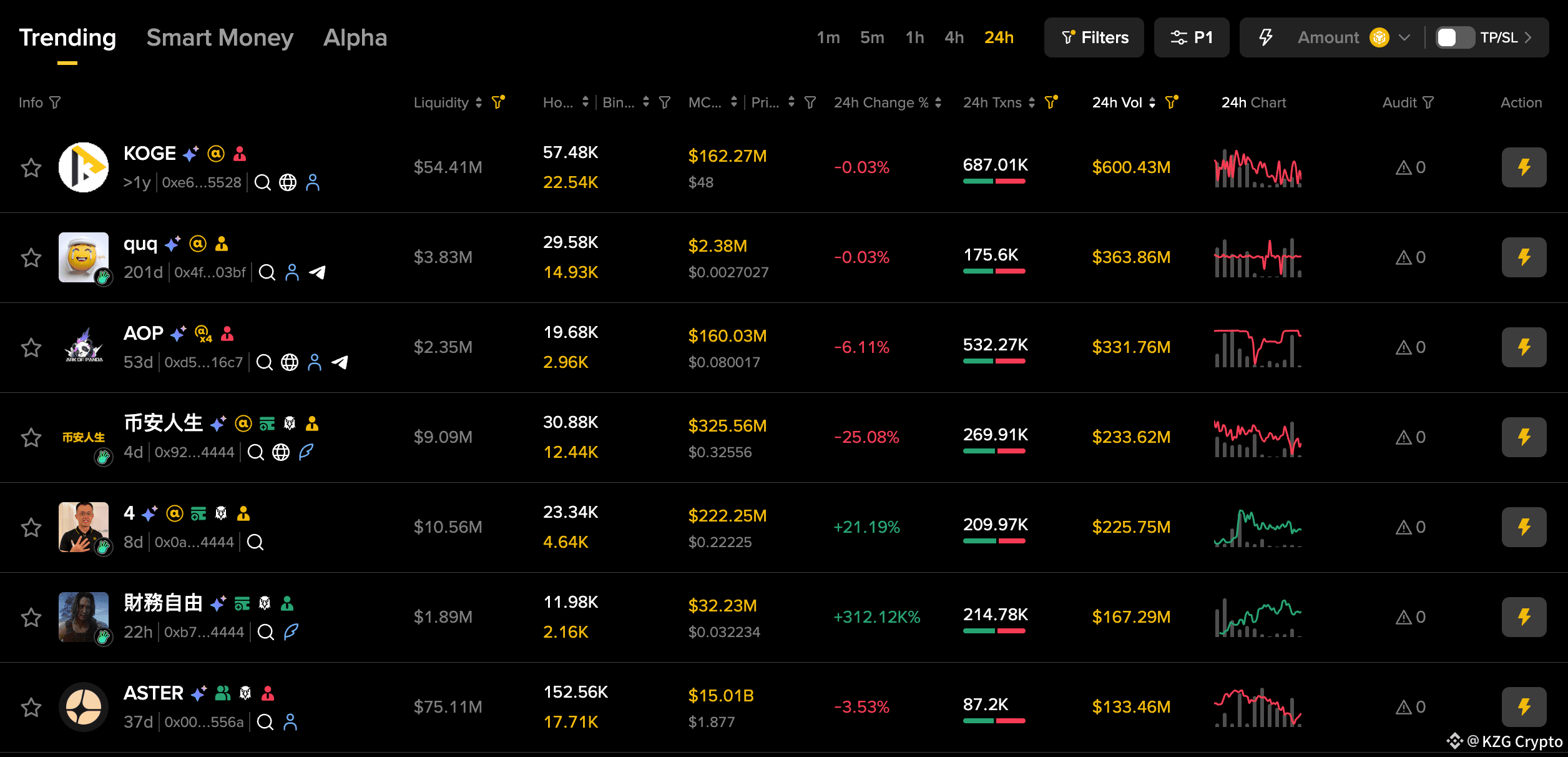Click the search icon in the ASTER row
Viewport: 1568px width, 757px height.
(265, 722)
